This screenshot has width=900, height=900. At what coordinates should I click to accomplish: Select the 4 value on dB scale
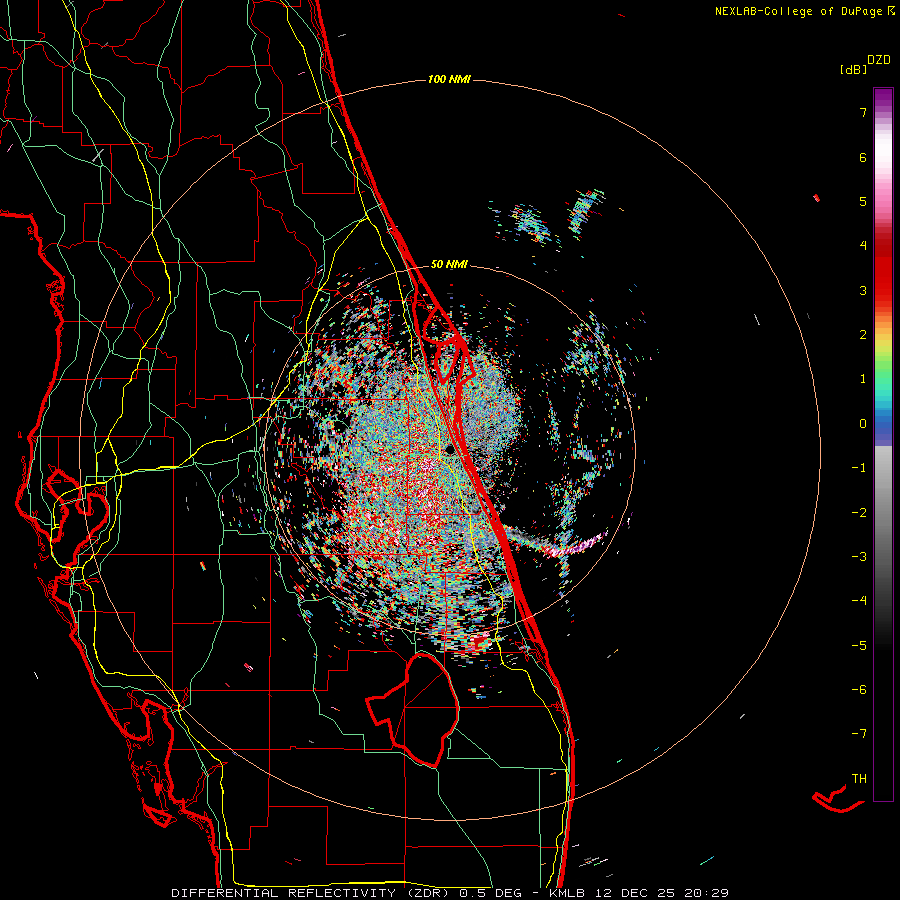click(x=863, y=246)
